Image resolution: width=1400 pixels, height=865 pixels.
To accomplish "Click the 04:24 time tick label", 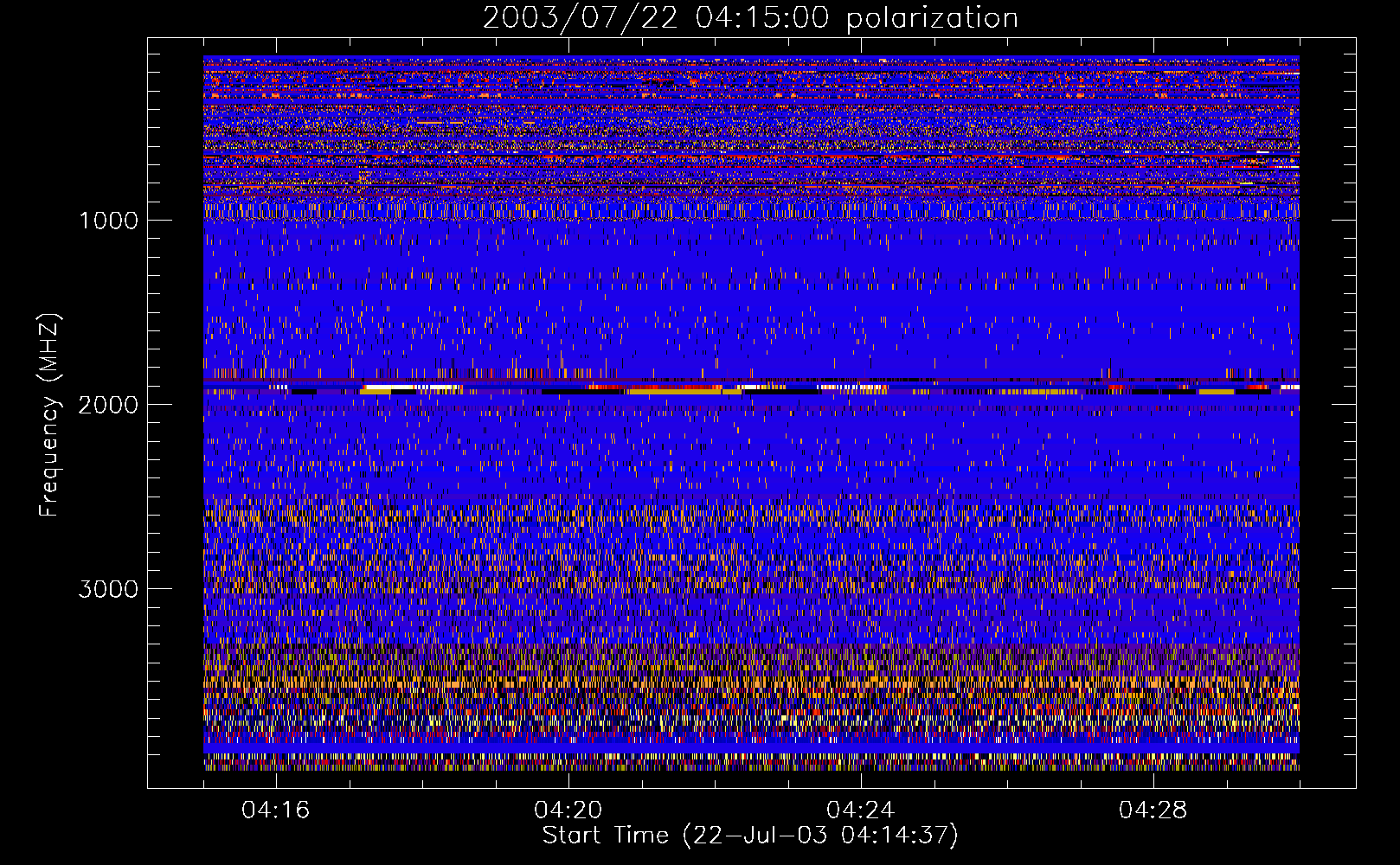I will [860, 810].
